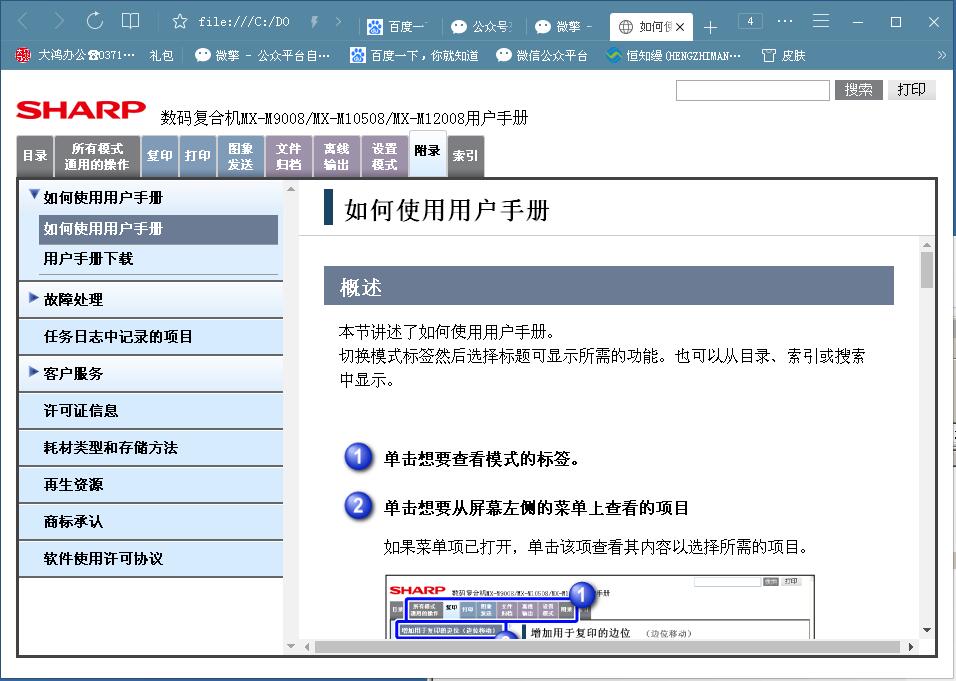This screenshot has height=681, width=956.
Task: Click the horizontal scrollbar thumb
Action: [x=607, y=646]
